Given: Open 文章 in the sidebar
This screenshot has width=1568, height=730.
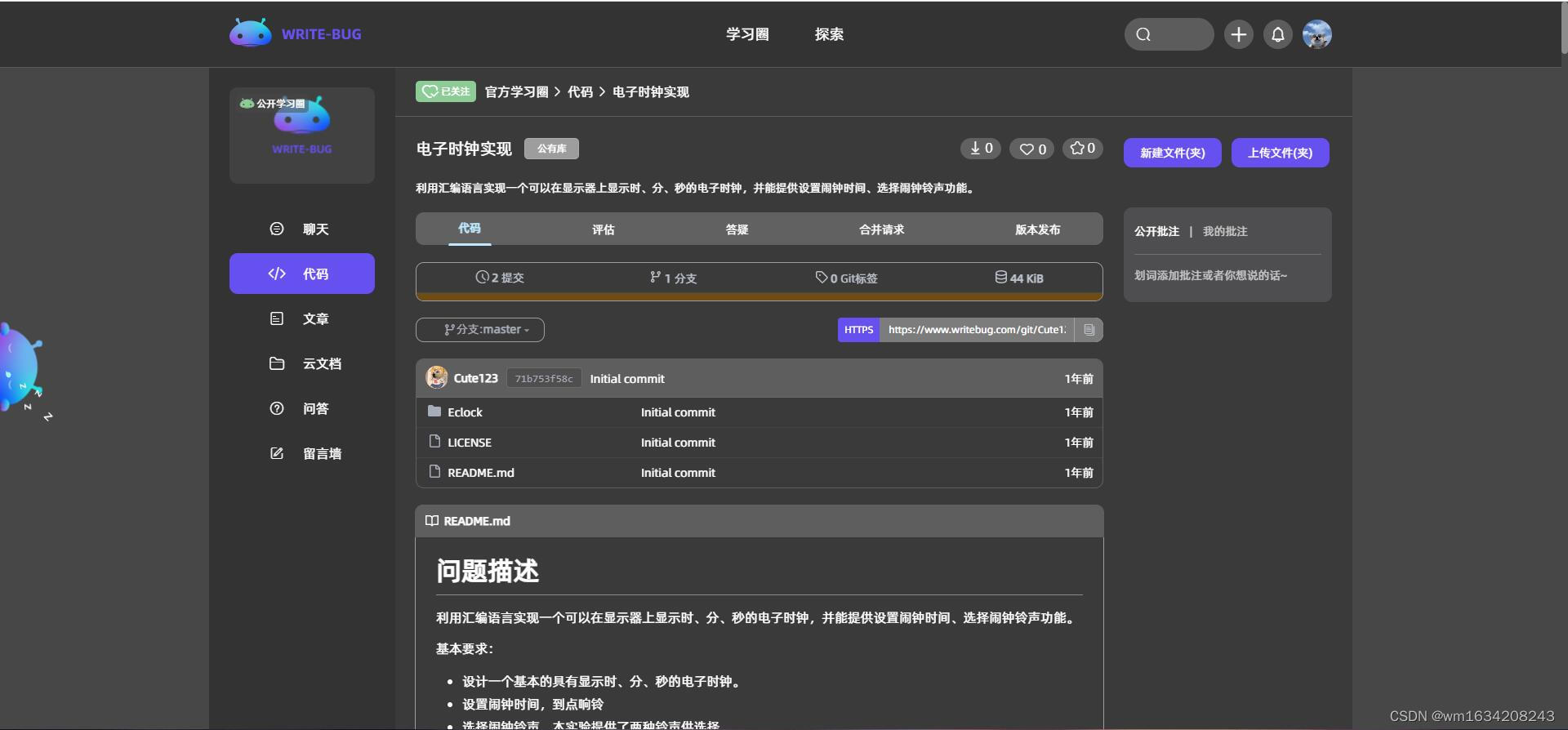Looking at the screenshot, I should coord(302,318).
